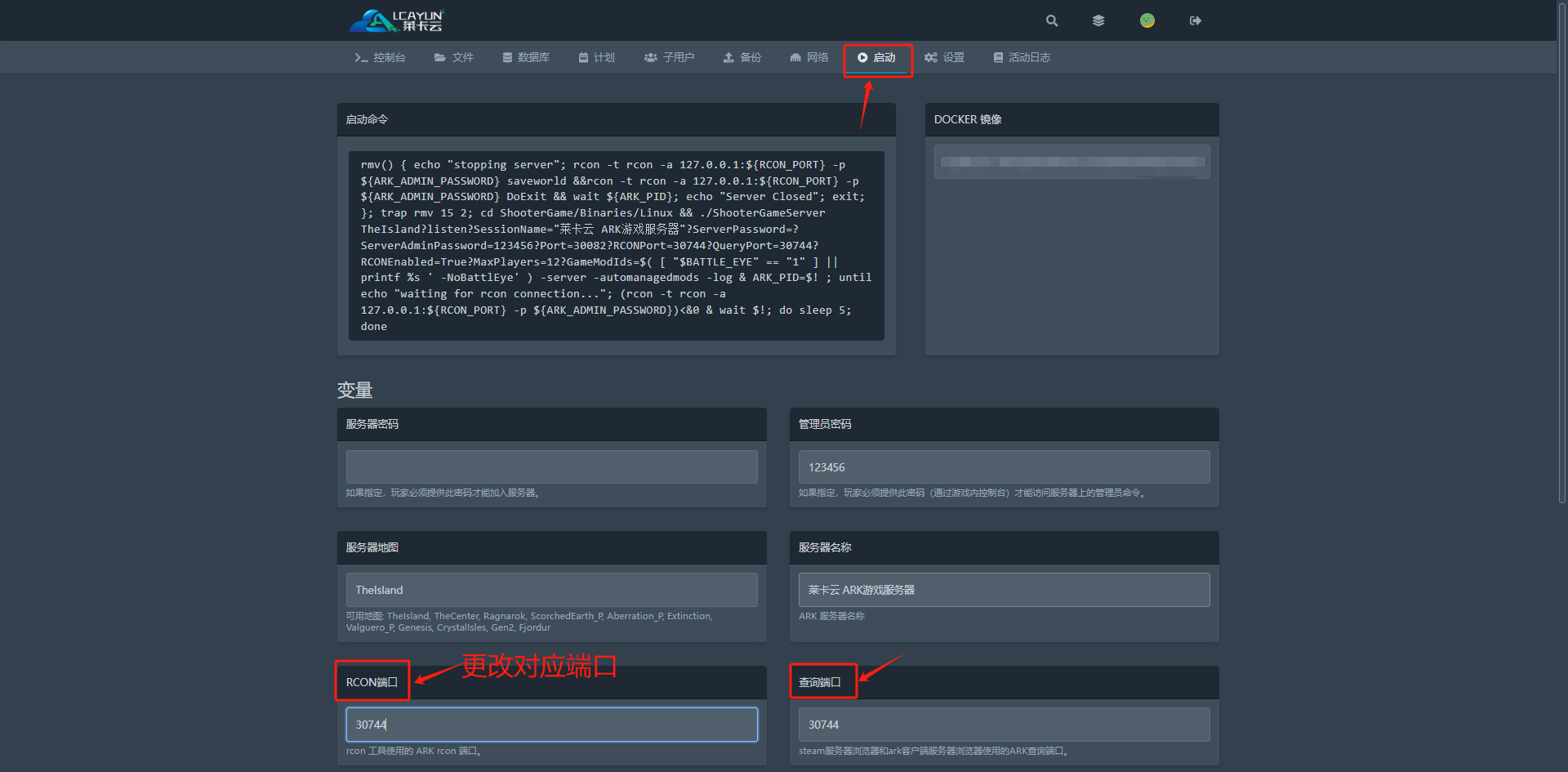
Task: Open the user avatar account icon
Action: pyautogui.click(x=1147, y=20)
